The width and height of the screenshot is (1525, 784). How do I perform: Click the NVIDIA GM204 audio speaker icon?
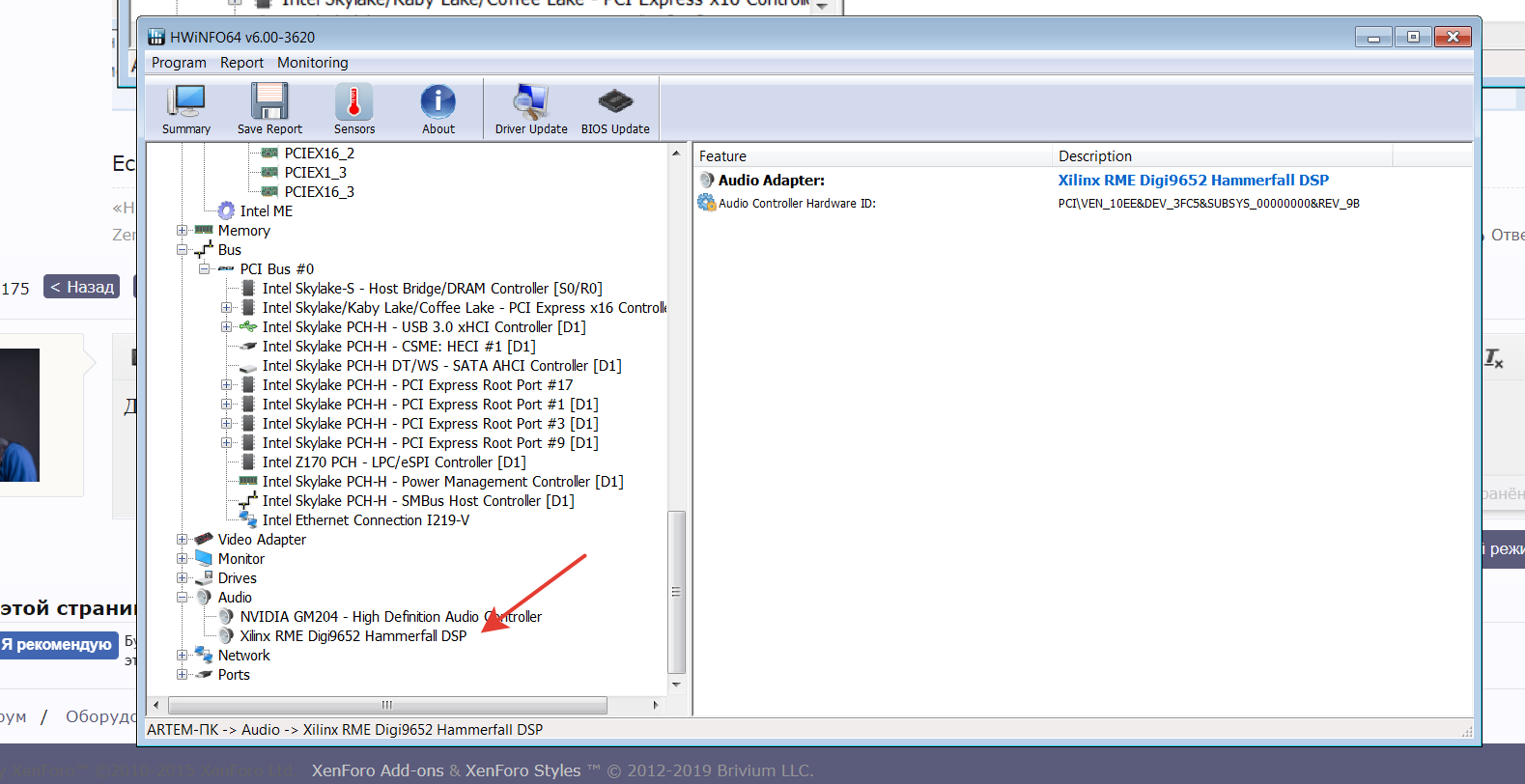(x=226, y=616)
